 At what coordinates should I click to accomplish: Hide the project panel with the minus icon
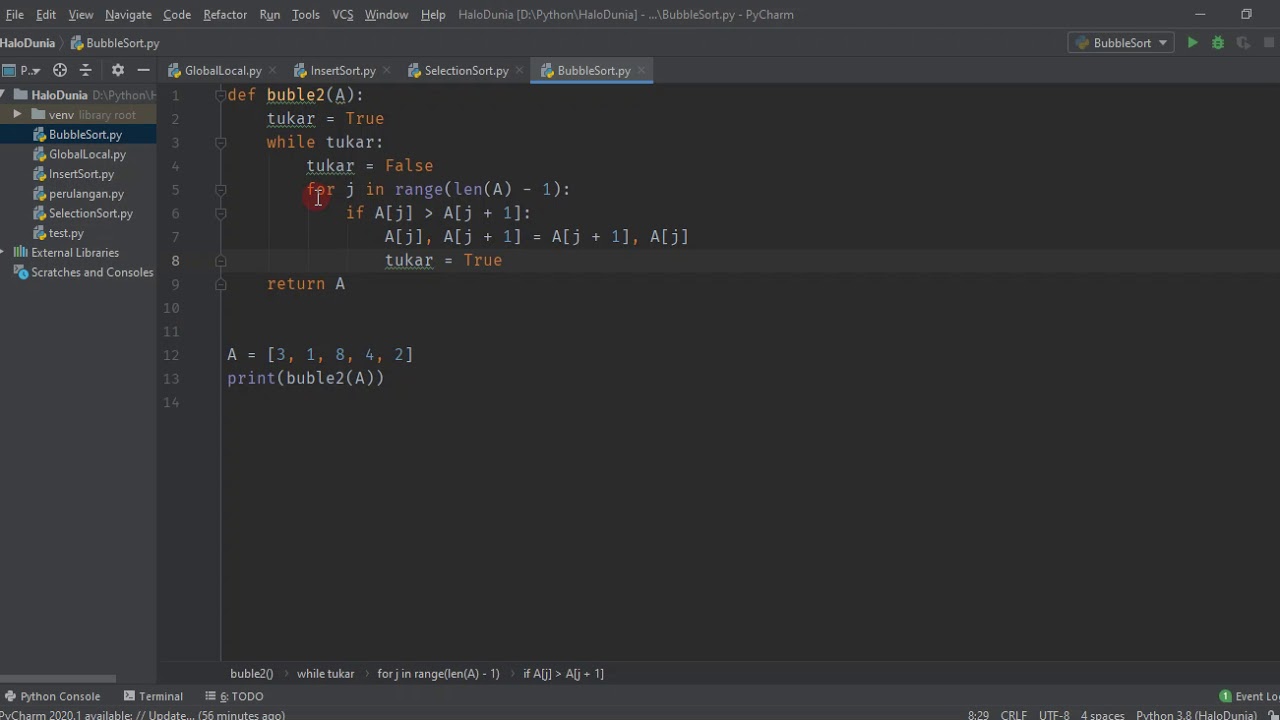[143, 70]
